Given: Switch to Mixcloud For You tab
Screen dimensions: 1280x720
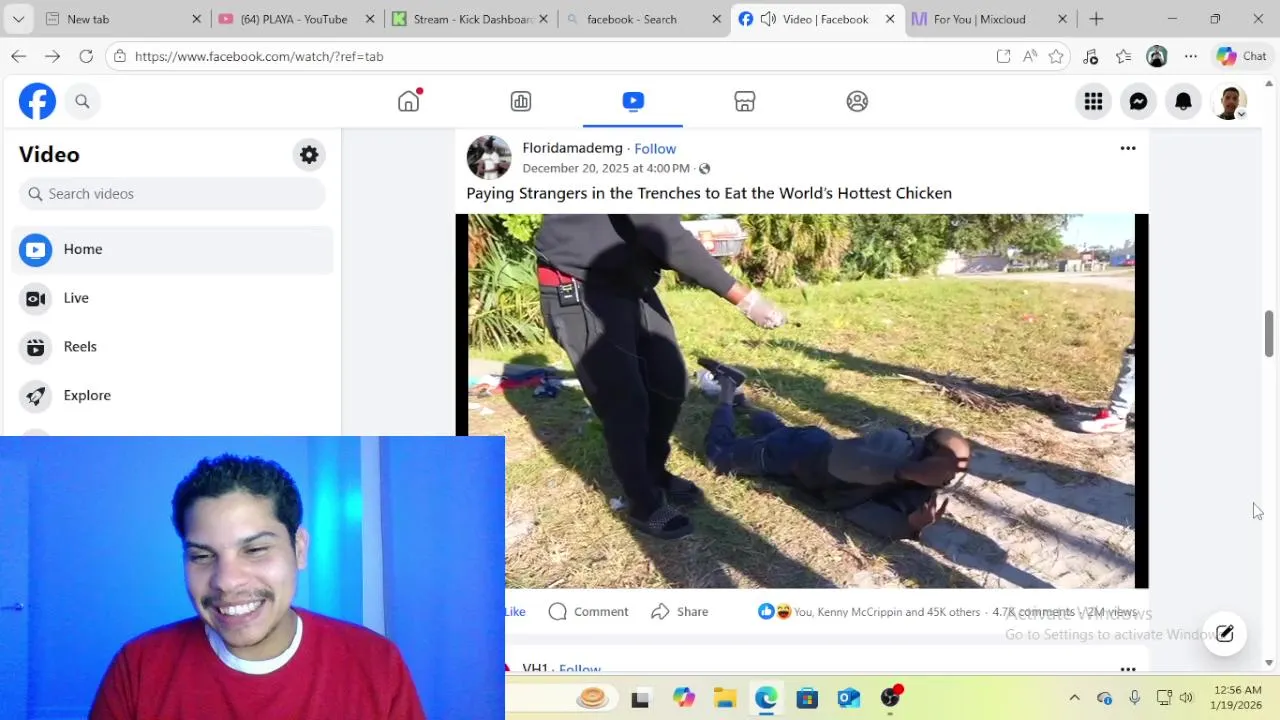Looking at the screenshot, I should click(990, 19).
